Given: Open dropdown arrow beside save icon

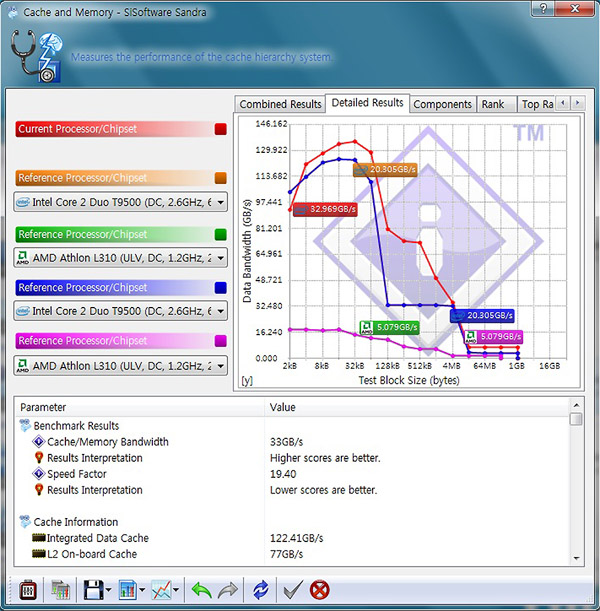Looking at the screenshot, I should pos(108,590).
